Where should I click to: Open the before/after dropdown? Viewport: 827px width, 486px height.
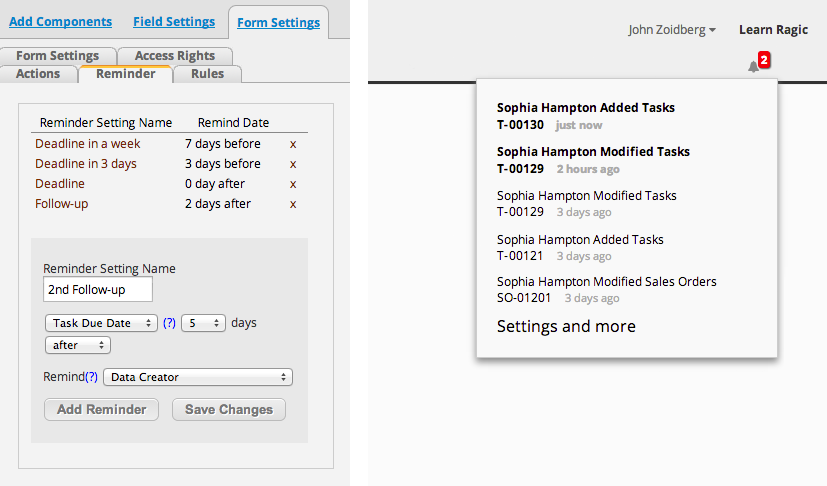tap(77, 345)
